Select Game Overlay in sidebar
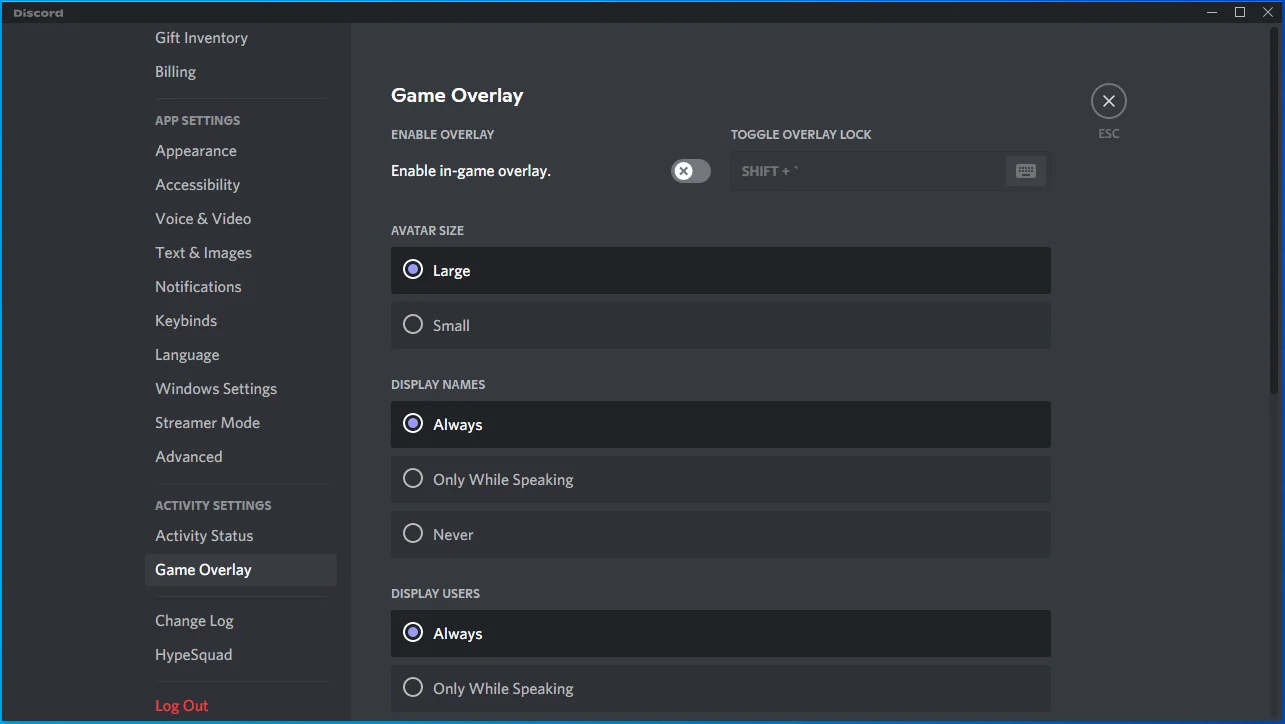 click(x=241, y=570)
